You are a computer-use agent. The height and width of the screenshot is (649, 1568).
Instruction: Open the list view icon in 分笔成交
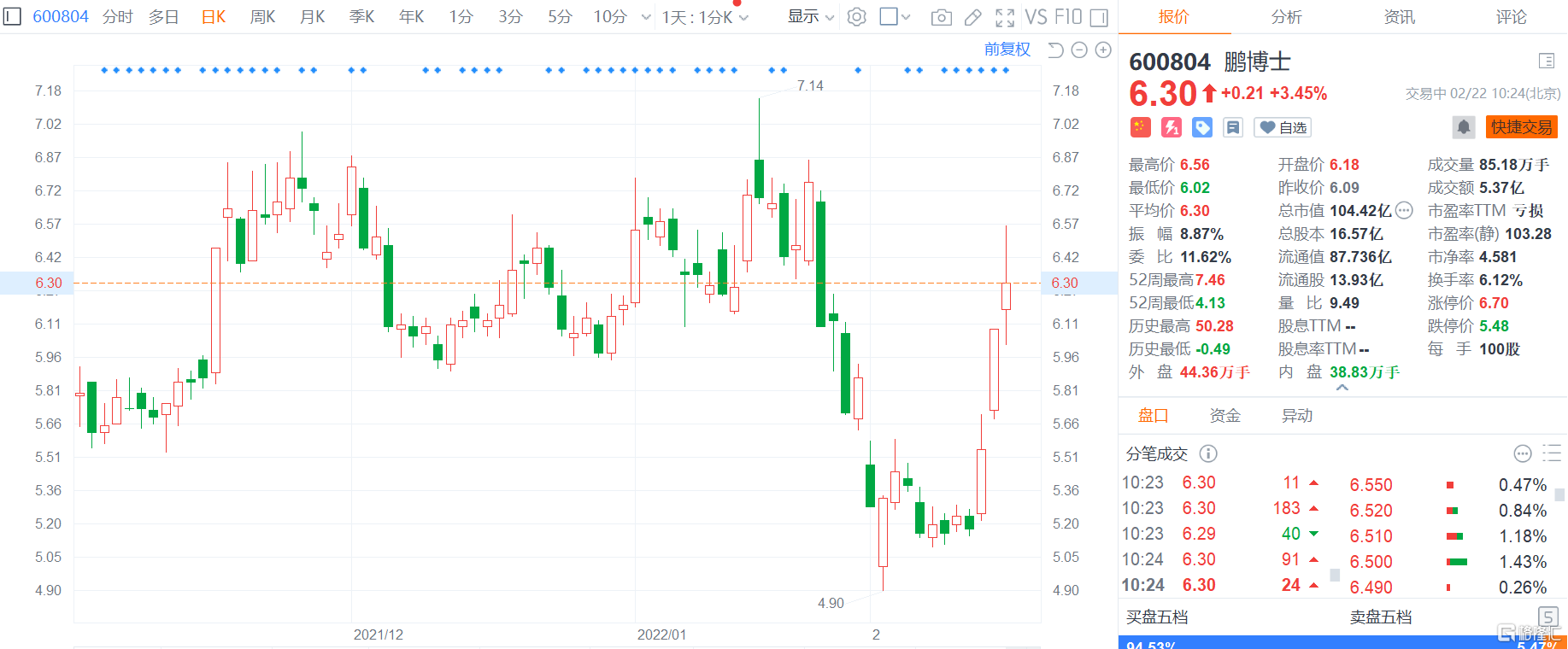tap(1552, 453)
